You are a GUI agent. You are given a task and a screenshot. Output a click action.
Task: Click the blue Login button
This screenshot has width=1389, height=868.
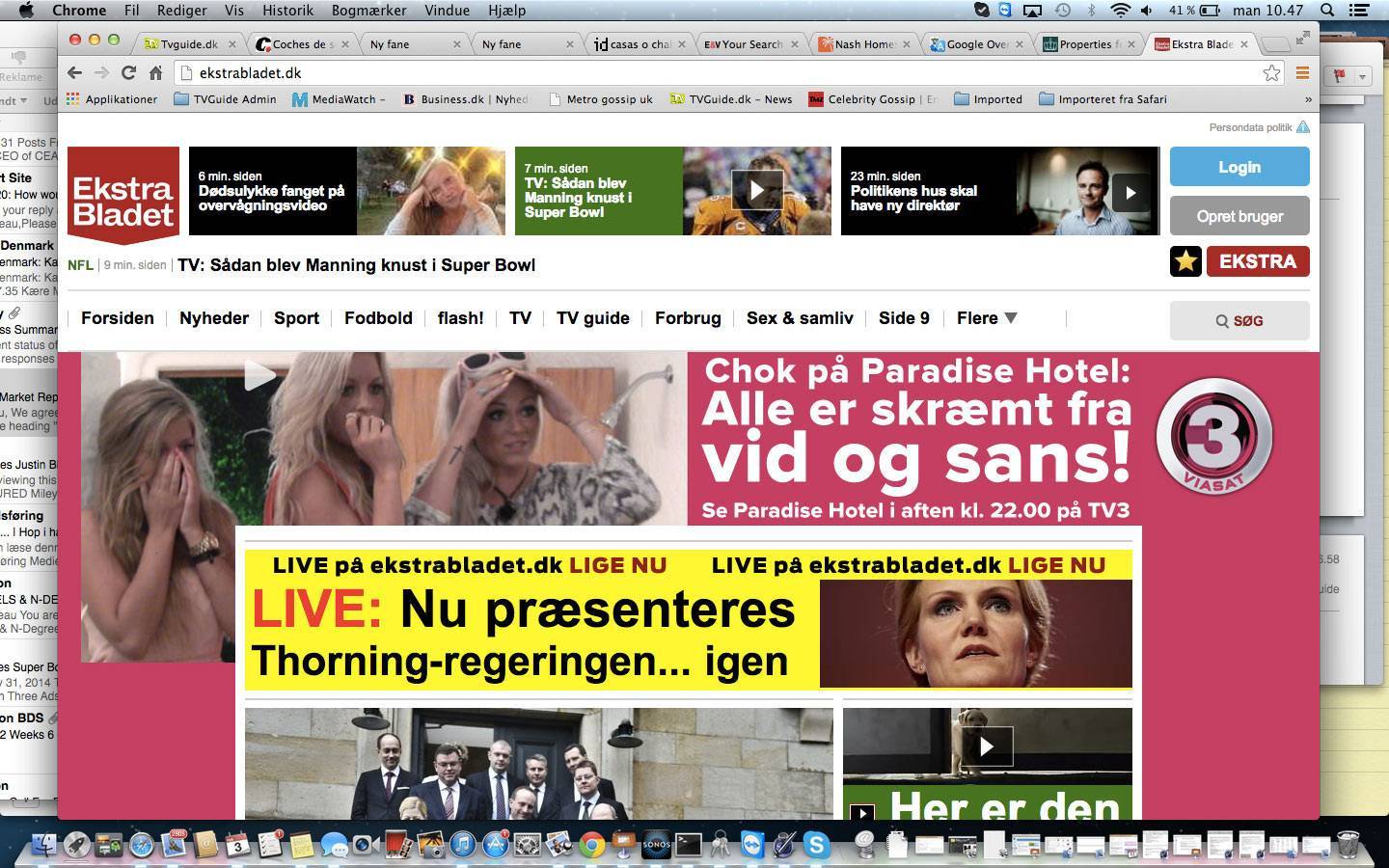(x=1239, y=167)
